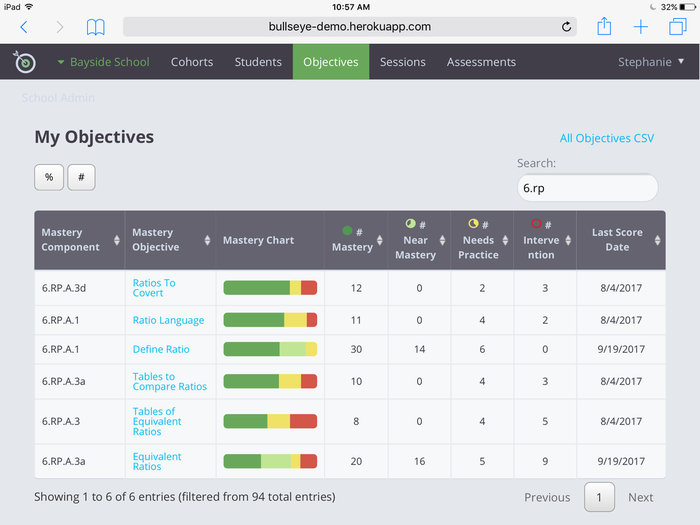Add a new tab with plus icon
The width and height of the screenshot is (700, 525).
pos(641,27)
